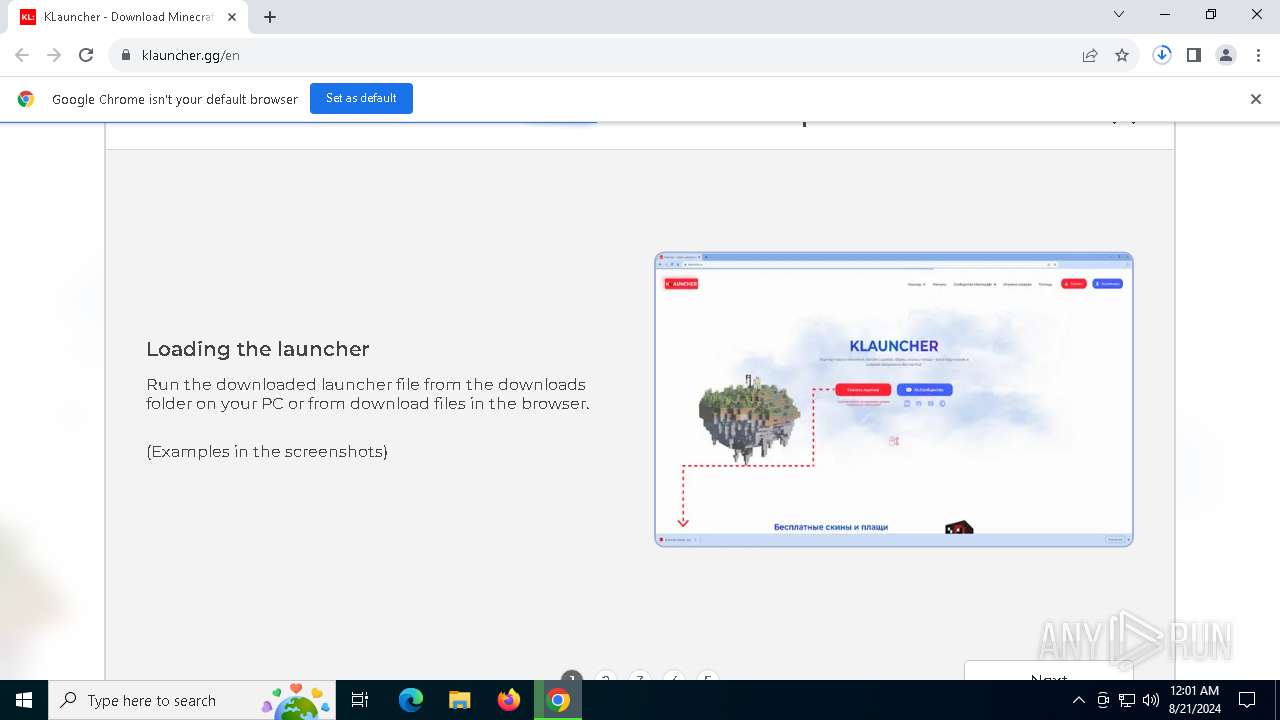The width and height of the screenshot is (1280, 720).
Task: Click the Meet Now tray icon
Action: pyautogui.click(x=1103, y=700)
